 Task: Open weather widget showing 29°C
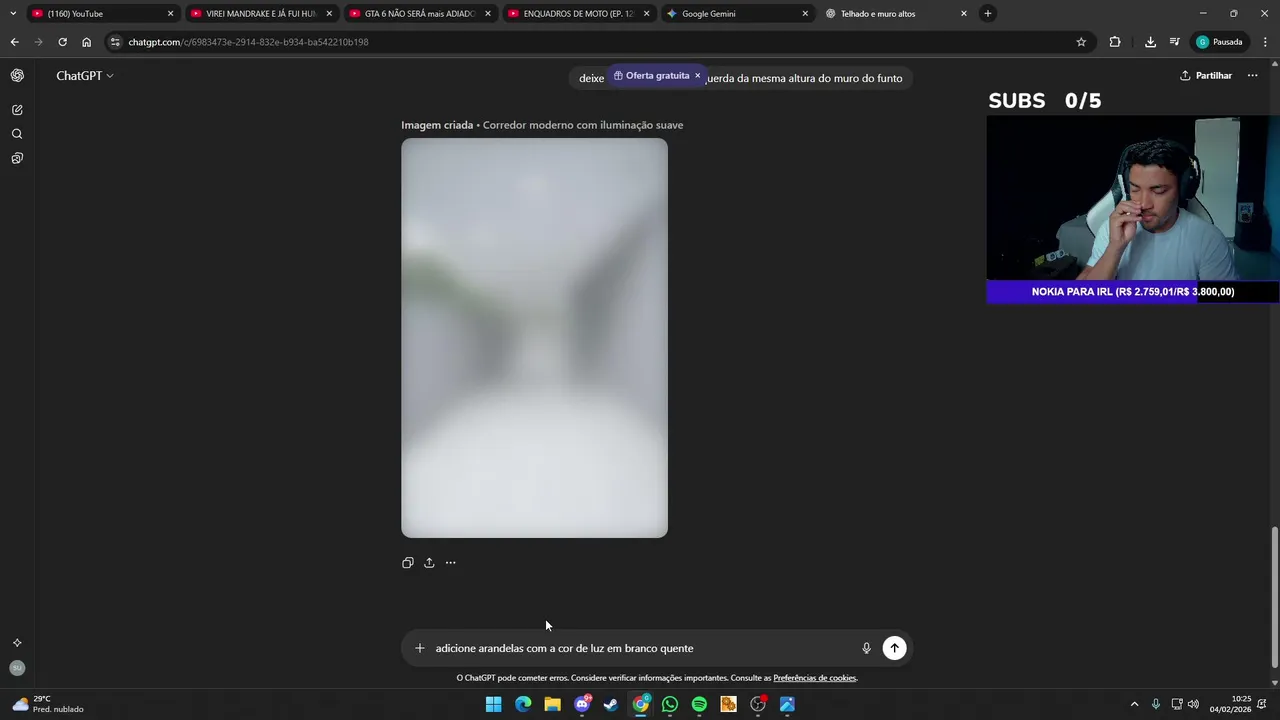pyautogui.click(x=48, y=704)
